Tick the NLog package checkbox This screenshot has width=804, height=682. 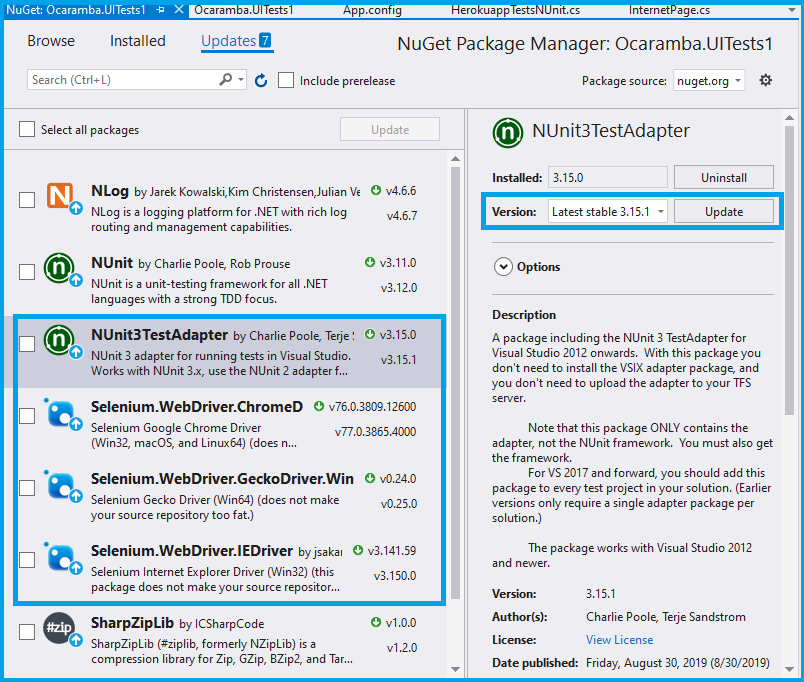27,199
